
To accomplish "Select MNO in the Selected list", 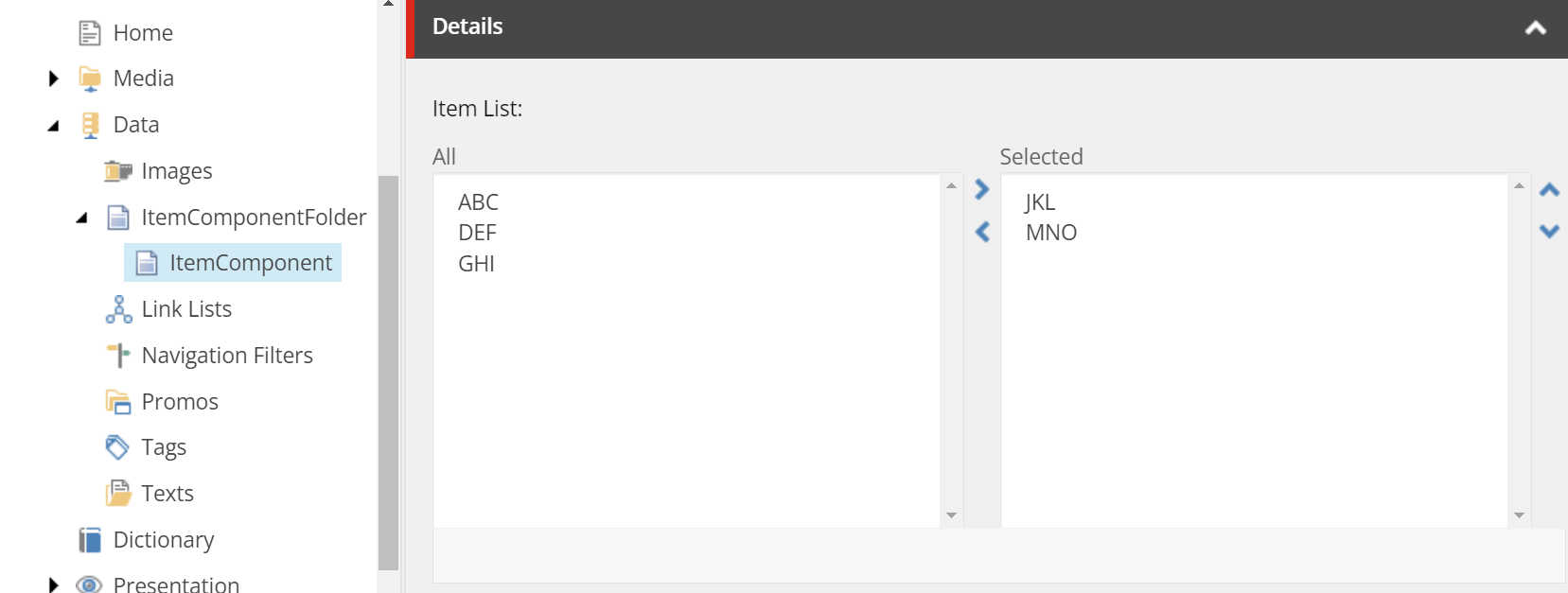I will click(x=1051, y=233).
